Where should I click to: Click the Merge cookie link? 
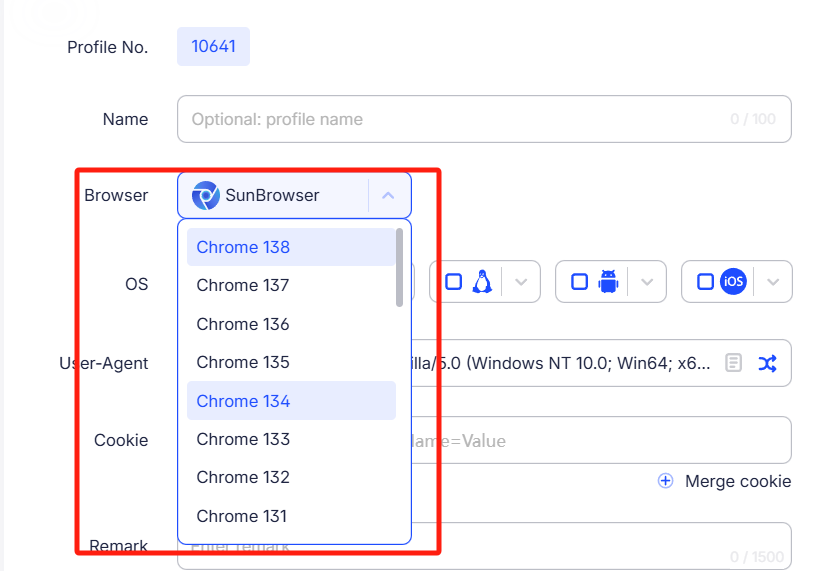click(x=738, y=481)
